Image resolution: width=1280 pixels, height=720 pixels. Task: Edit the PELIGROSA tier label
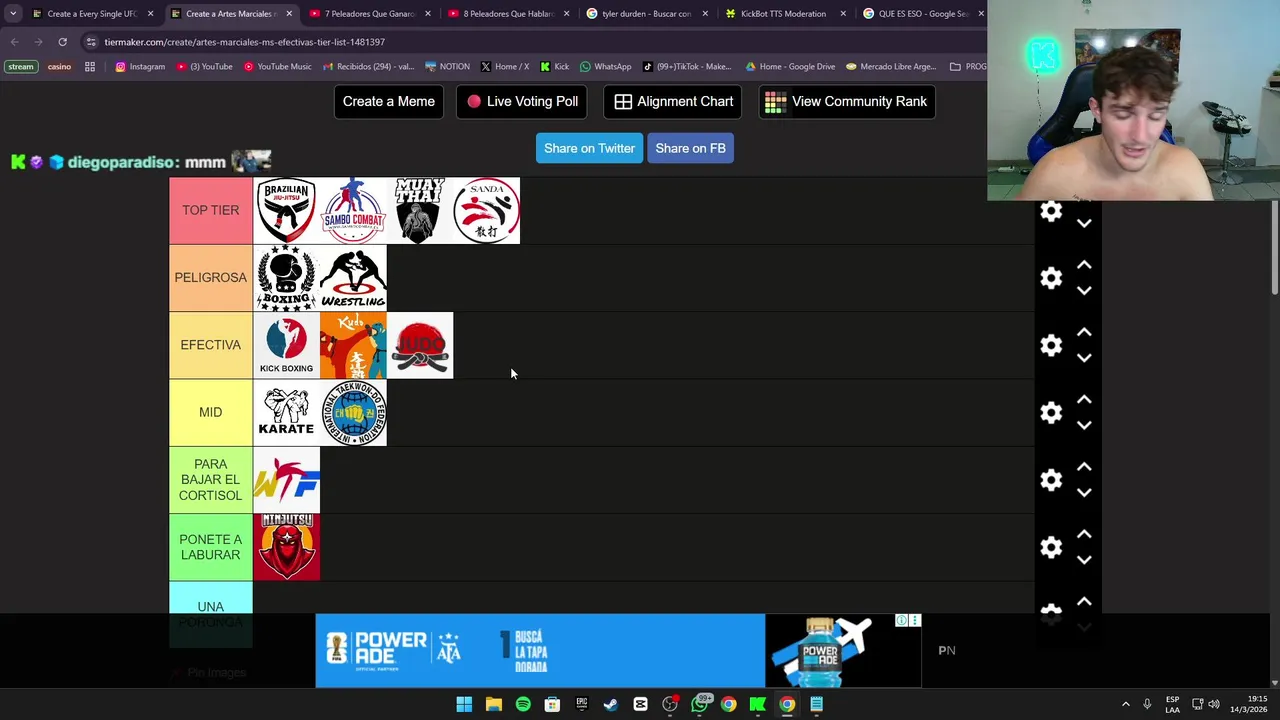coord(210,278)
